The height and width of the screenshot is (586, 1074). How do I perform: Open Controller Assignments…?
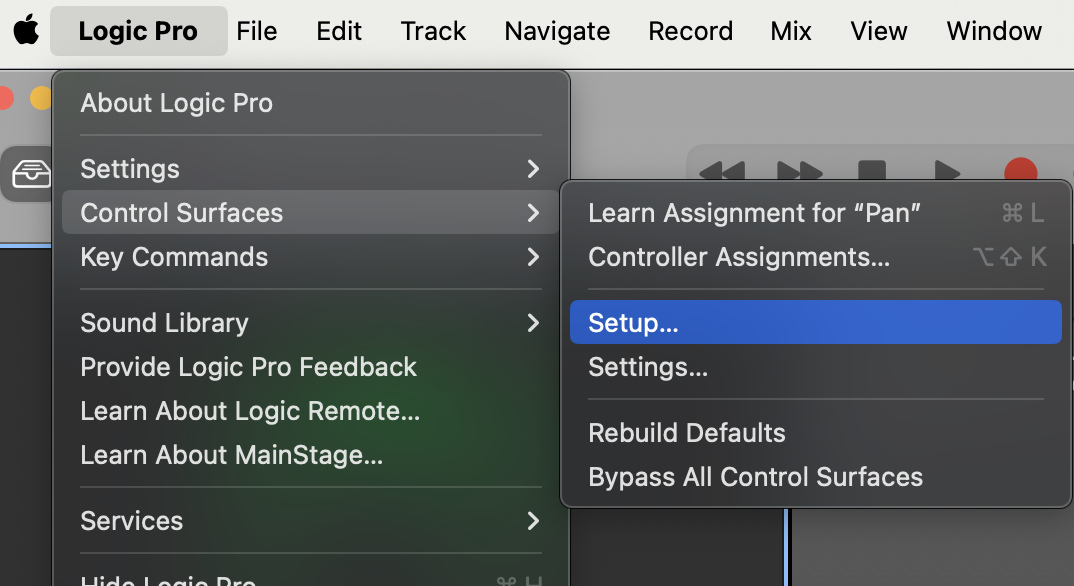pos(816,257)
